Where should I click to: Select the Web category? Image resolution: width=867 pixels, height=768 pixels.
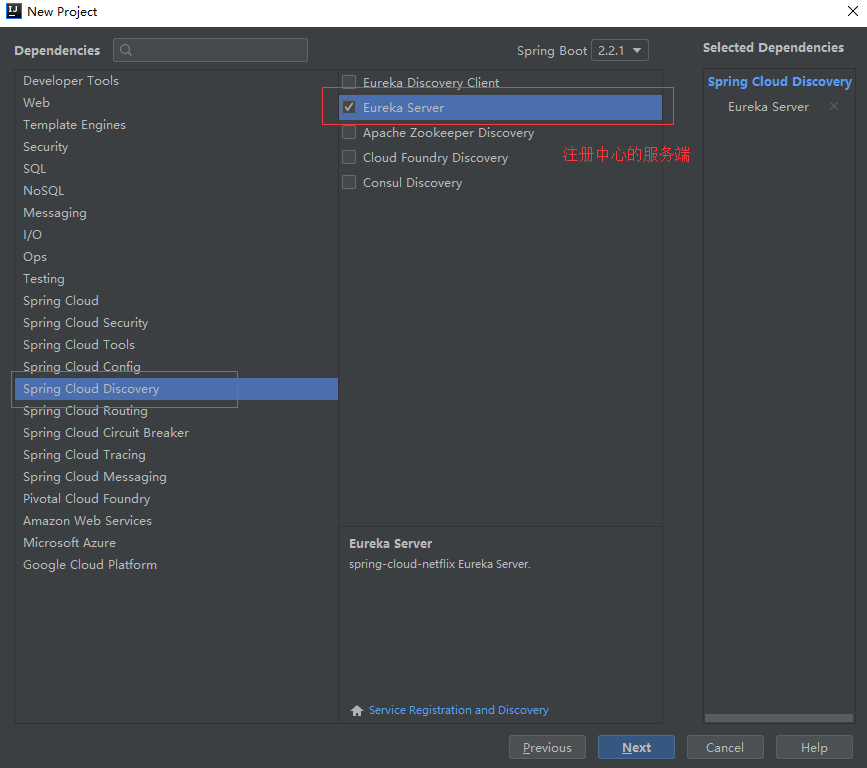click(176, 103)
